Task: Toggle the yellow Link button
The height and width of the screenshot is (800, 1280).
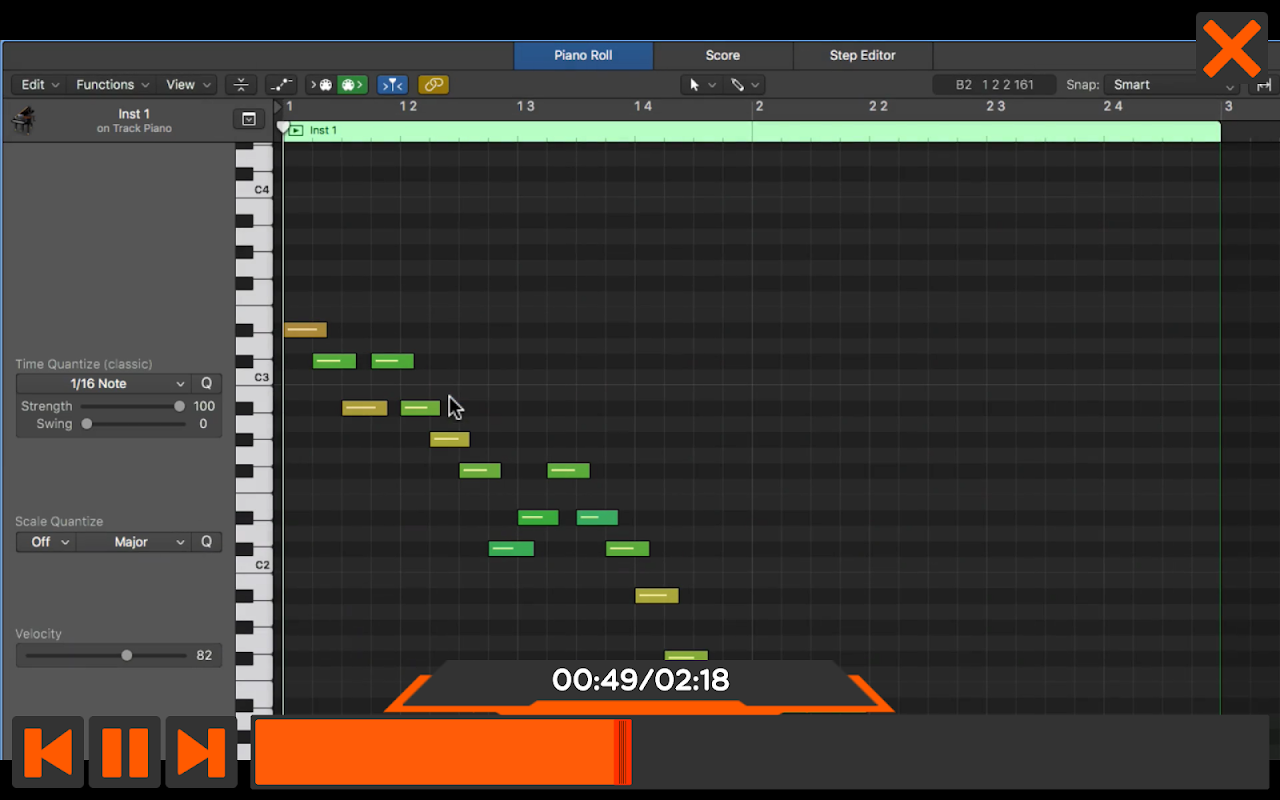Action: tap(433, 85)
